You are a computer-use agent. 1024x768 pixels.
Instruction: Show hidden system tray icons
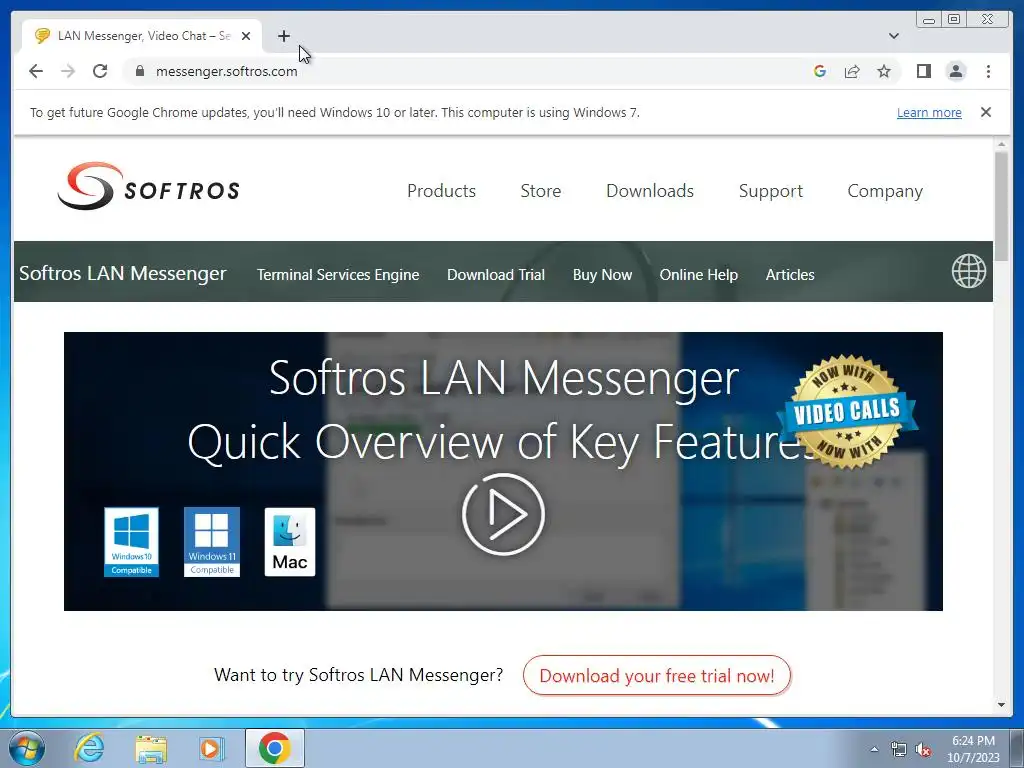(874, 749)
